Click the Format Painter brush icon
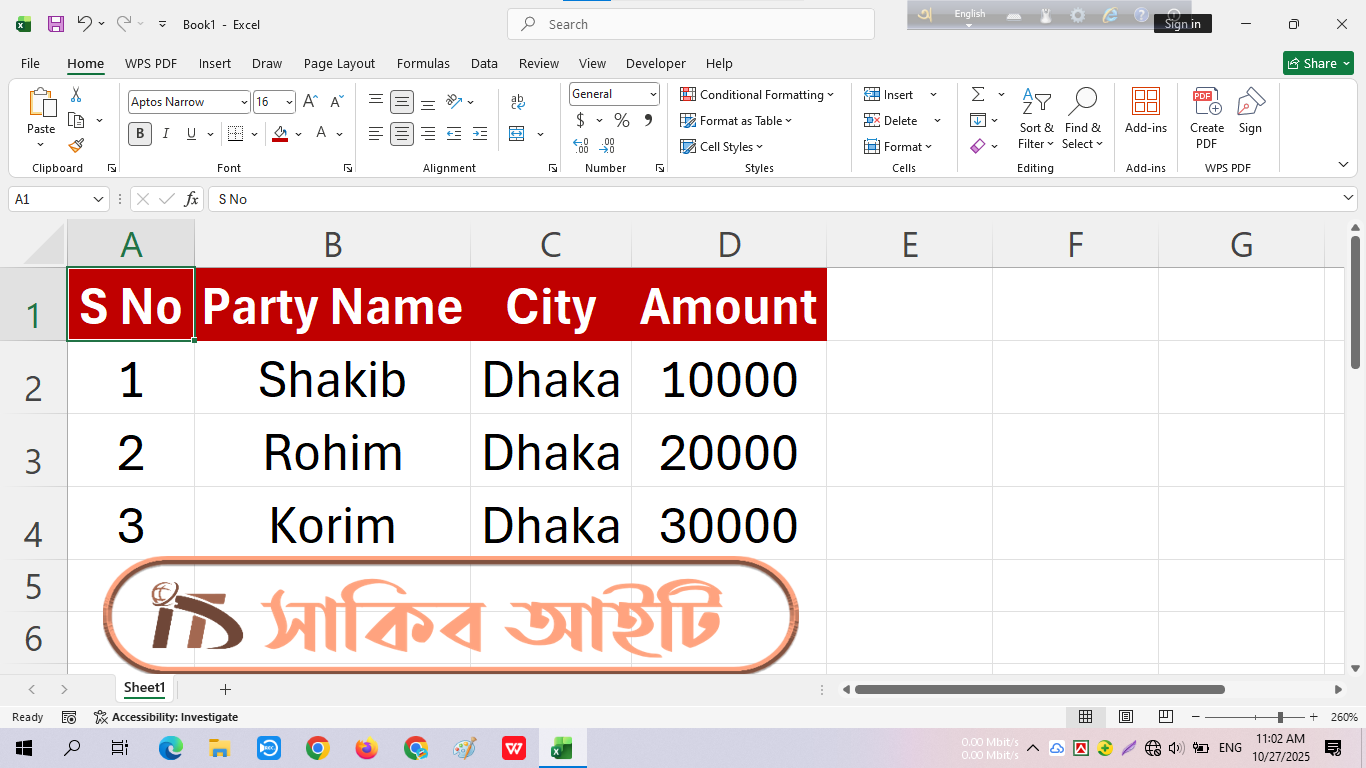1366x768 pixels. click(x=76, y=146)
